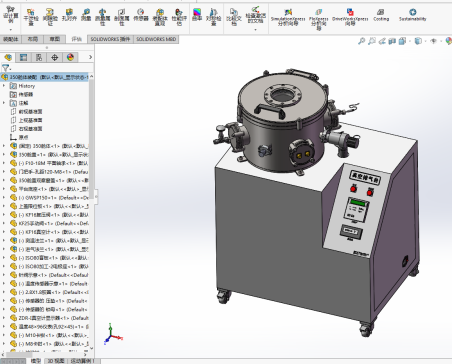This screenshot has width=452, height=364.
Task: Open the 对称检查 symmetry check tool
Action: pos(213,17)
